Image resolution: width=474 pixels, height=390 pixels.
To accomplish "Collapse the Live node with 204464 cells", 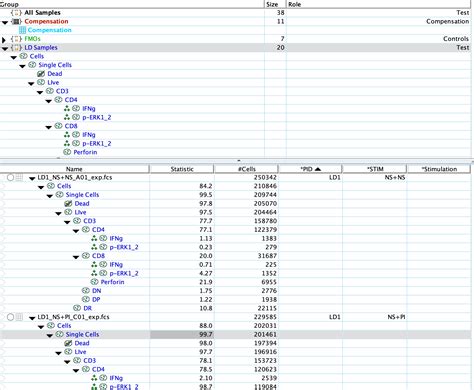I will point(58,213).
